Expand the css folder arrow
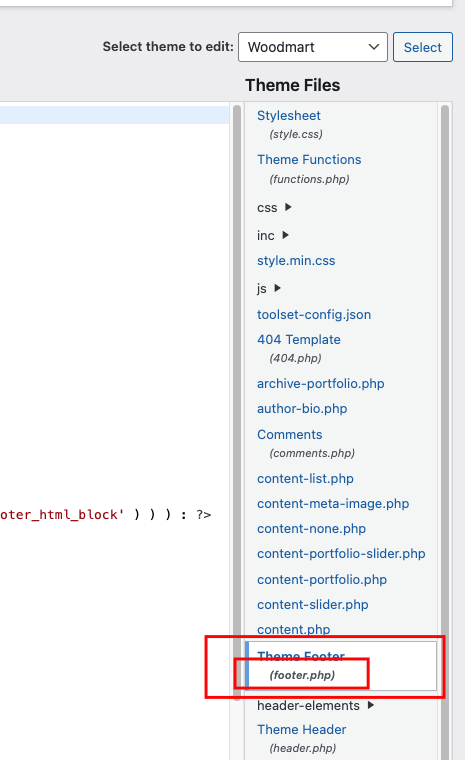 tap(288, 207)
